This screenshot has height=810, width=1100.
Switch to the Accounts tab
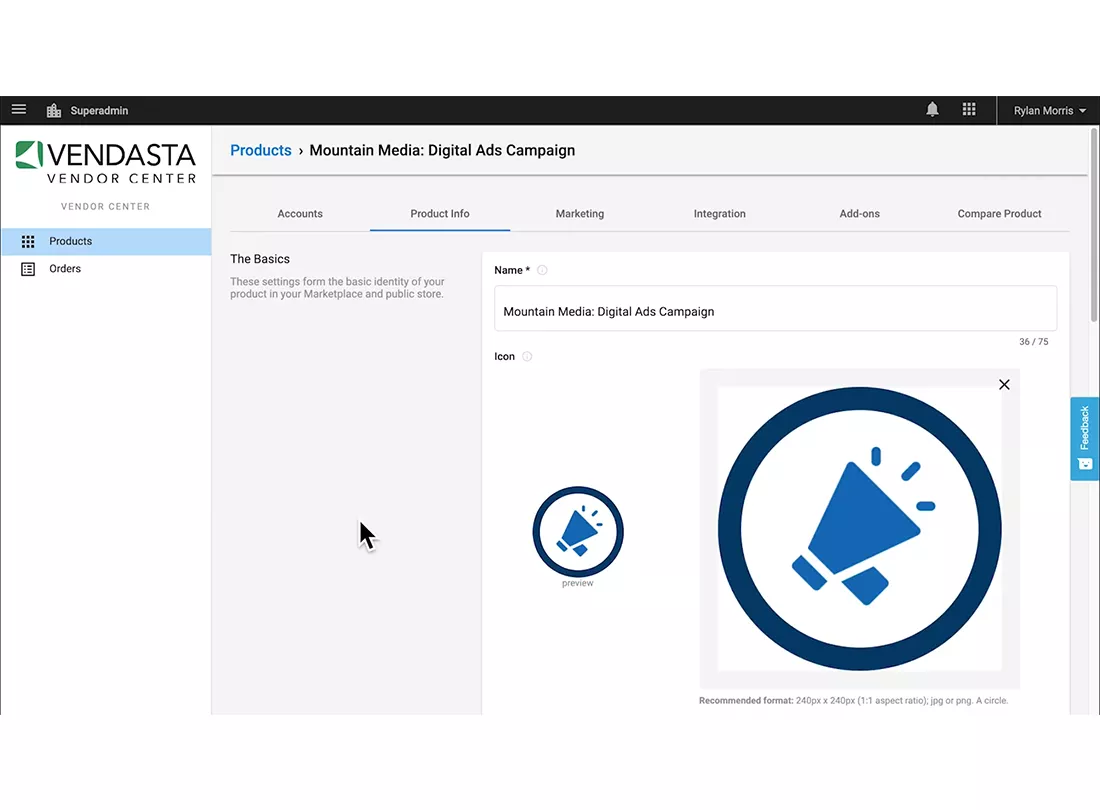pos(300,214)
